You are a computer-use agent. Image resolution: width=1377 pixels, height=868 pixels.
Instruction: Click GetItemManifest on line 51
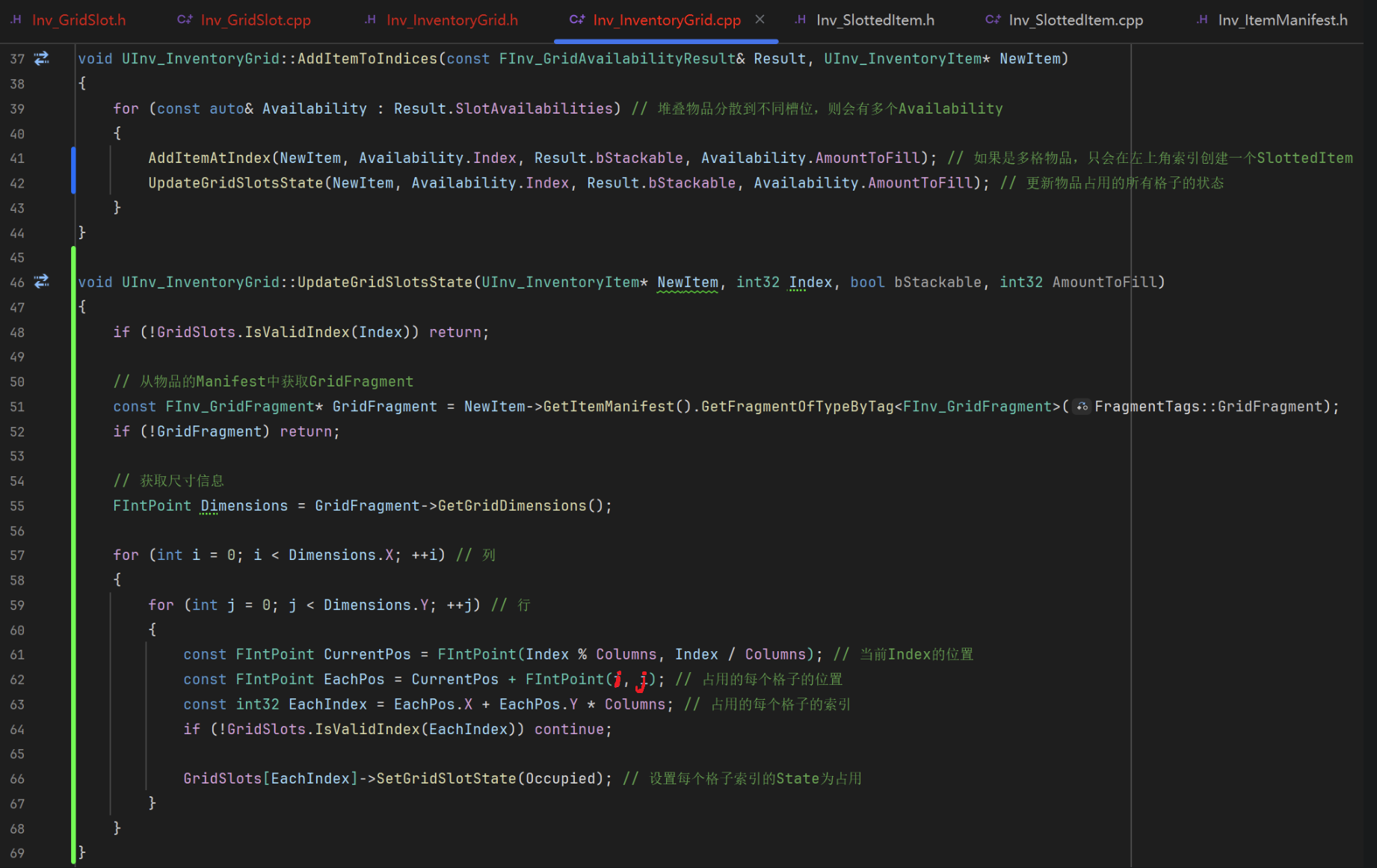click(609, 407)
